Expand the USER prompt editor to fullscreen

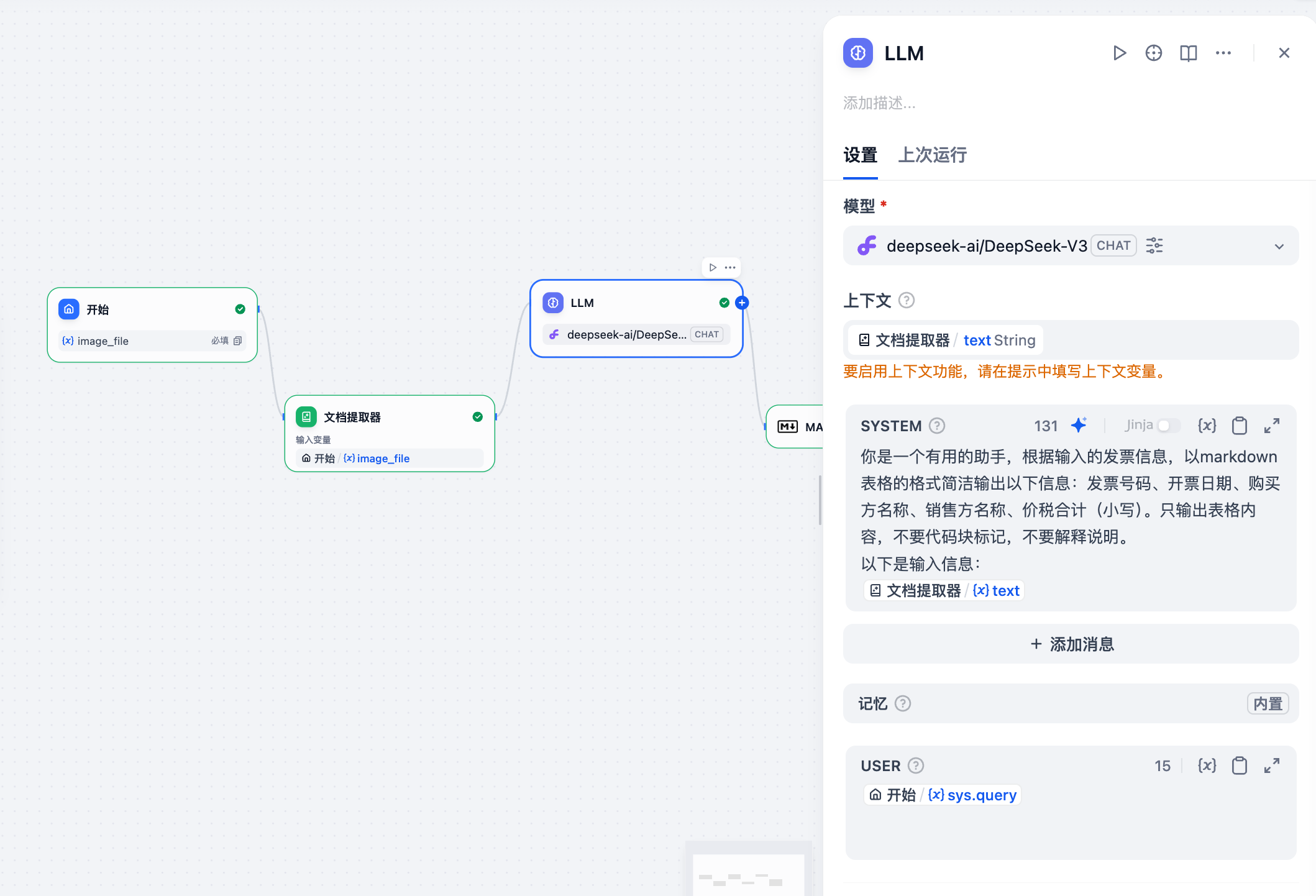(1272, 766)
